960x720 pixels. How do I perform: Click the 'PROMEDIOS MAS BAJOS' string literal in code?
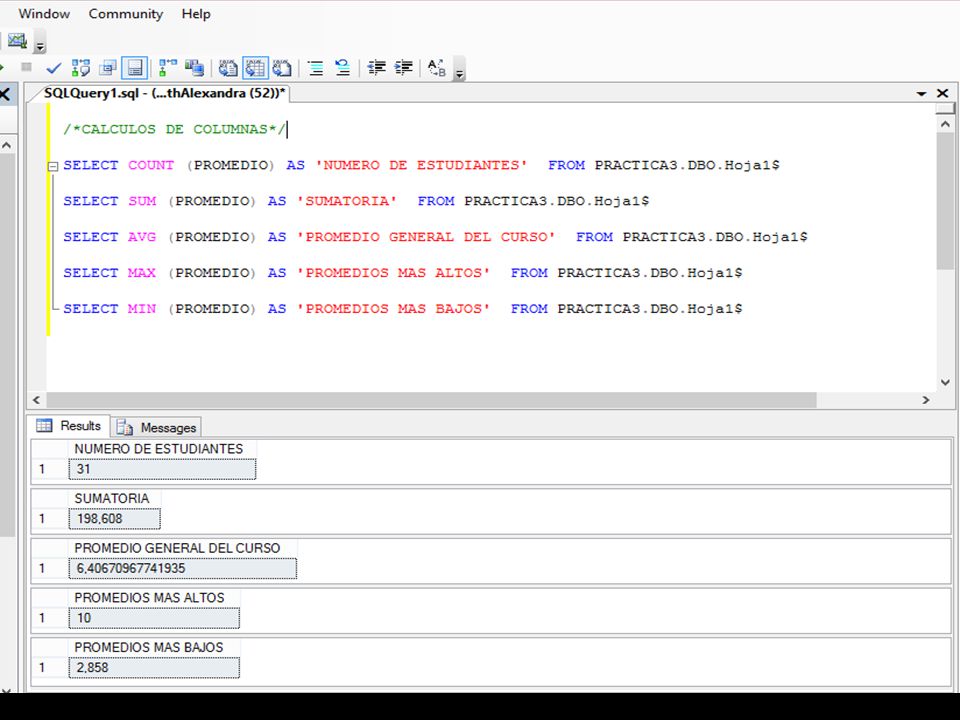click(394, 309)
